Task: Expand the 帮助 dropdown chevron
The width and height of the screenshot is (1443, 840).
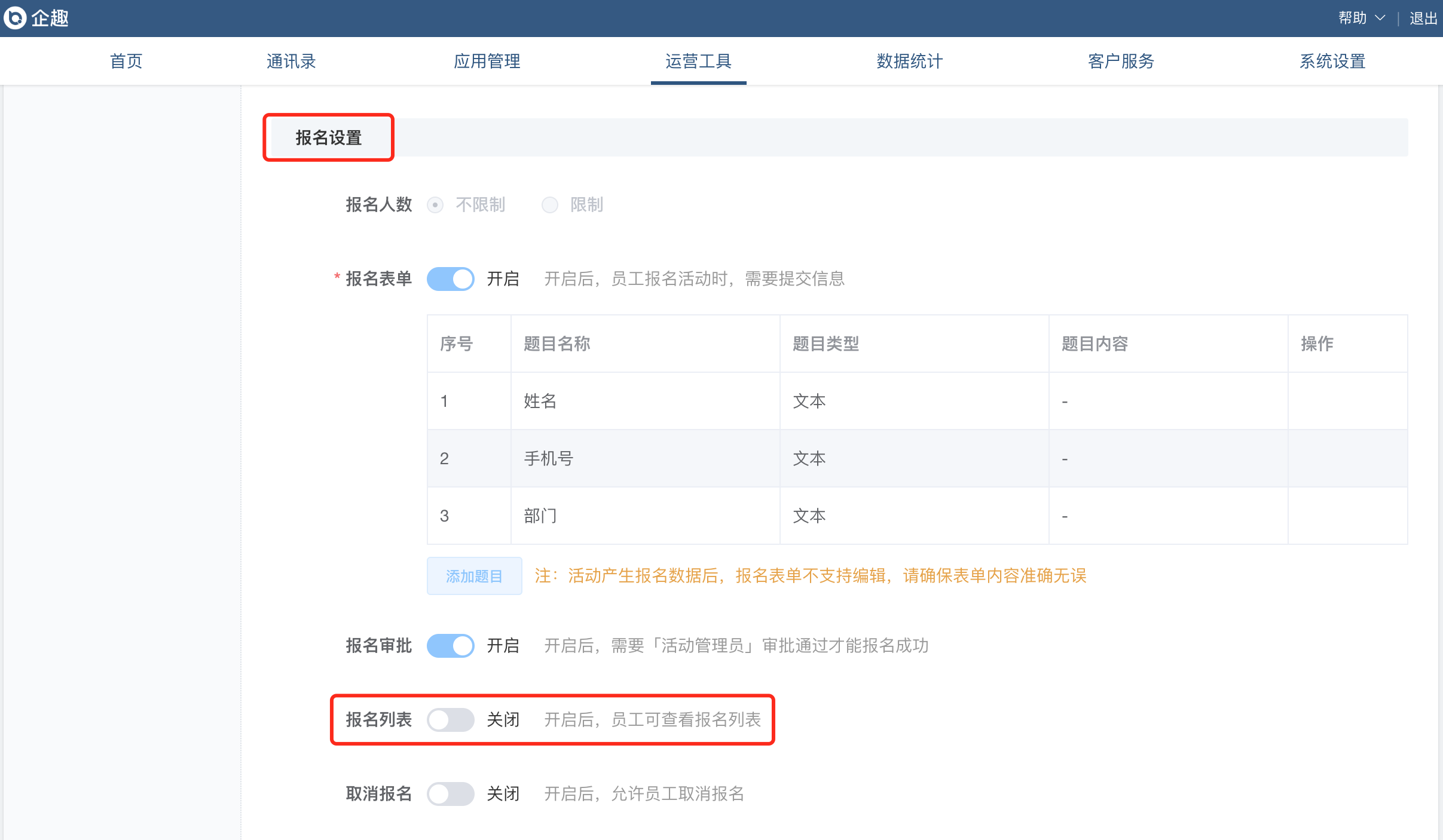Action: tap(1380, 18)
